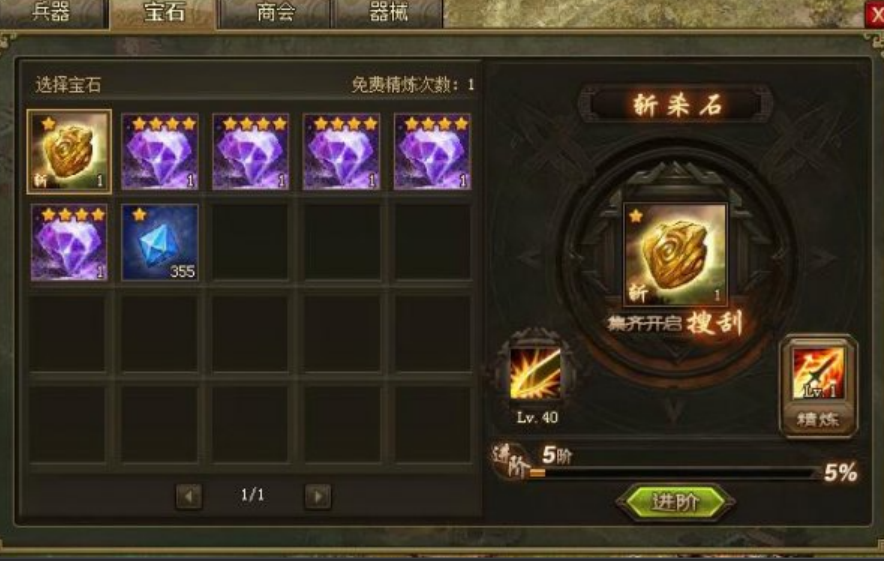Switch to the 商会 tab
This screenshot has height=561, width=884.
275,14
